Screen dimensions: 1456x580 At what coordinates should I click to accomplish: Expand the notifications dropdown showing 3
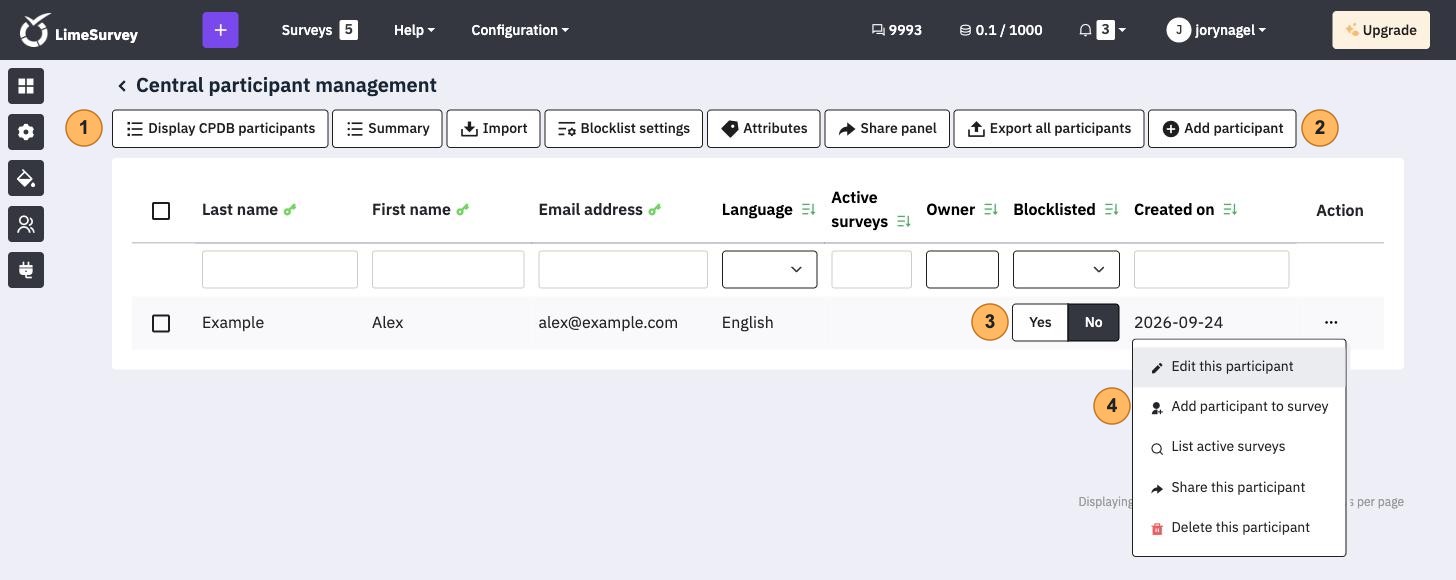coord(1111,30)
